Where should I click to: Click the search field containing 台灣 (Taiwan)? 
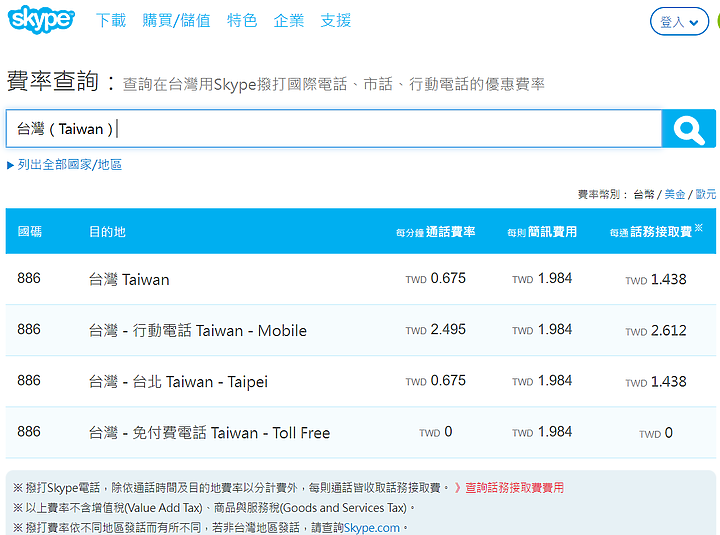(x=334, y=129)
